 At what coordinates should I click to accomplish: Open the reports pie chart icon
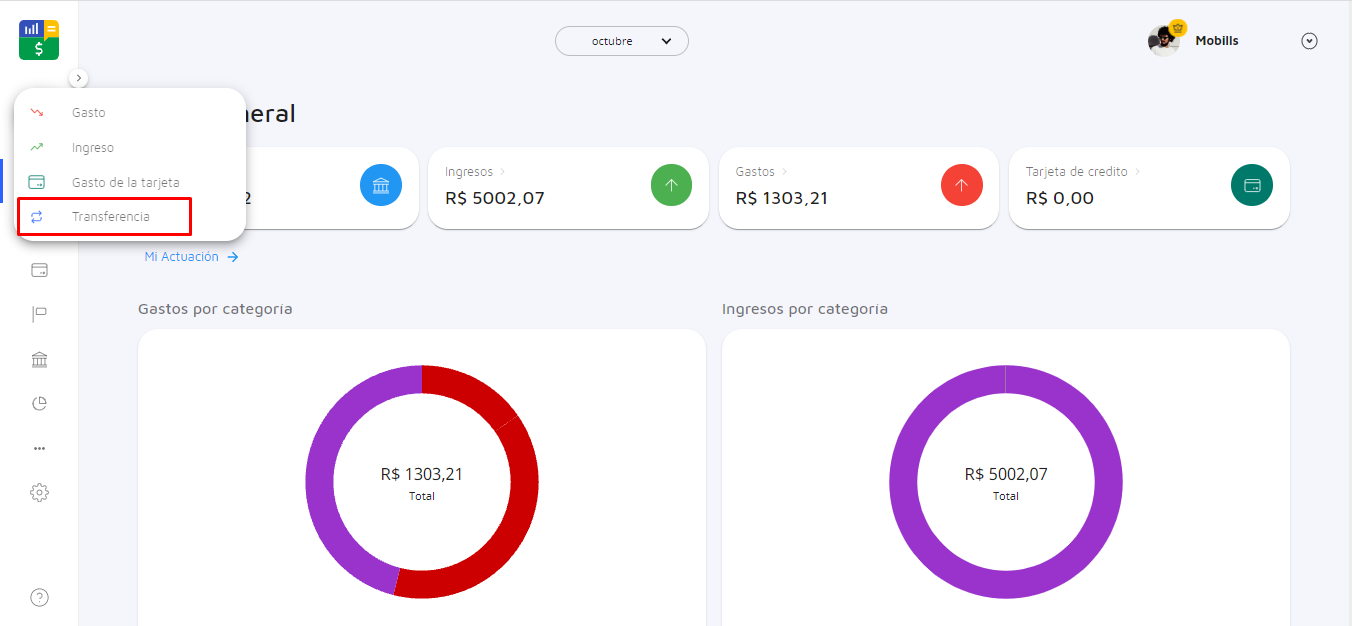point(39,404)
